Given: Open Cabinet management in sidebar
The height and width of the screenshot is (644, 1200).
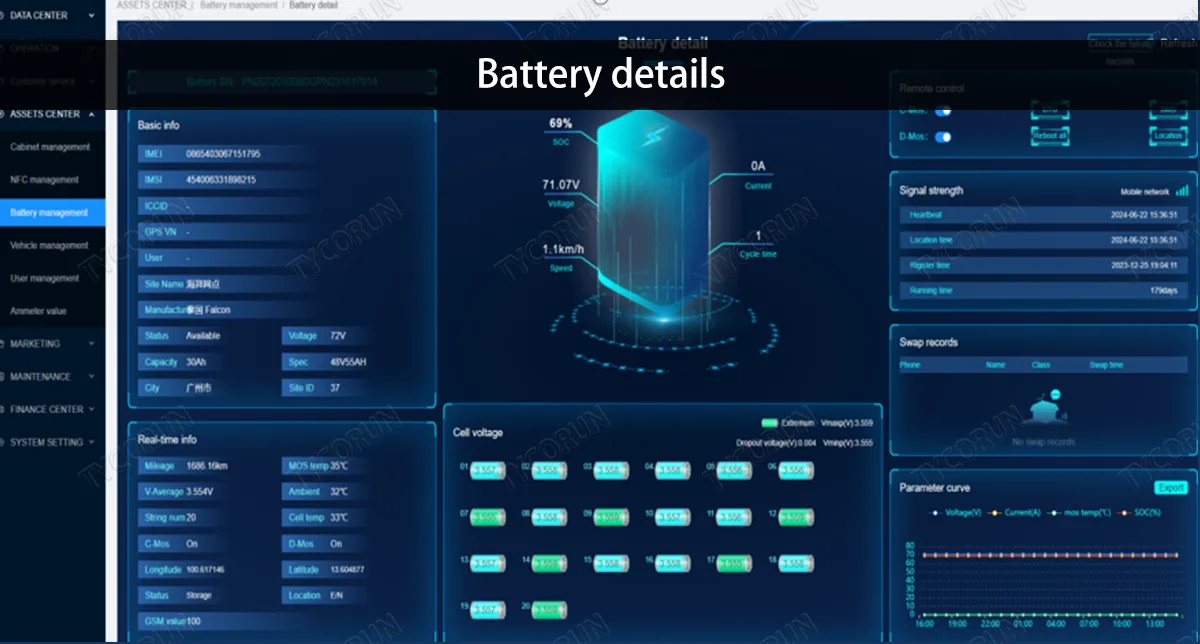Looking at the screenshot, I should (x=52, y=147).
